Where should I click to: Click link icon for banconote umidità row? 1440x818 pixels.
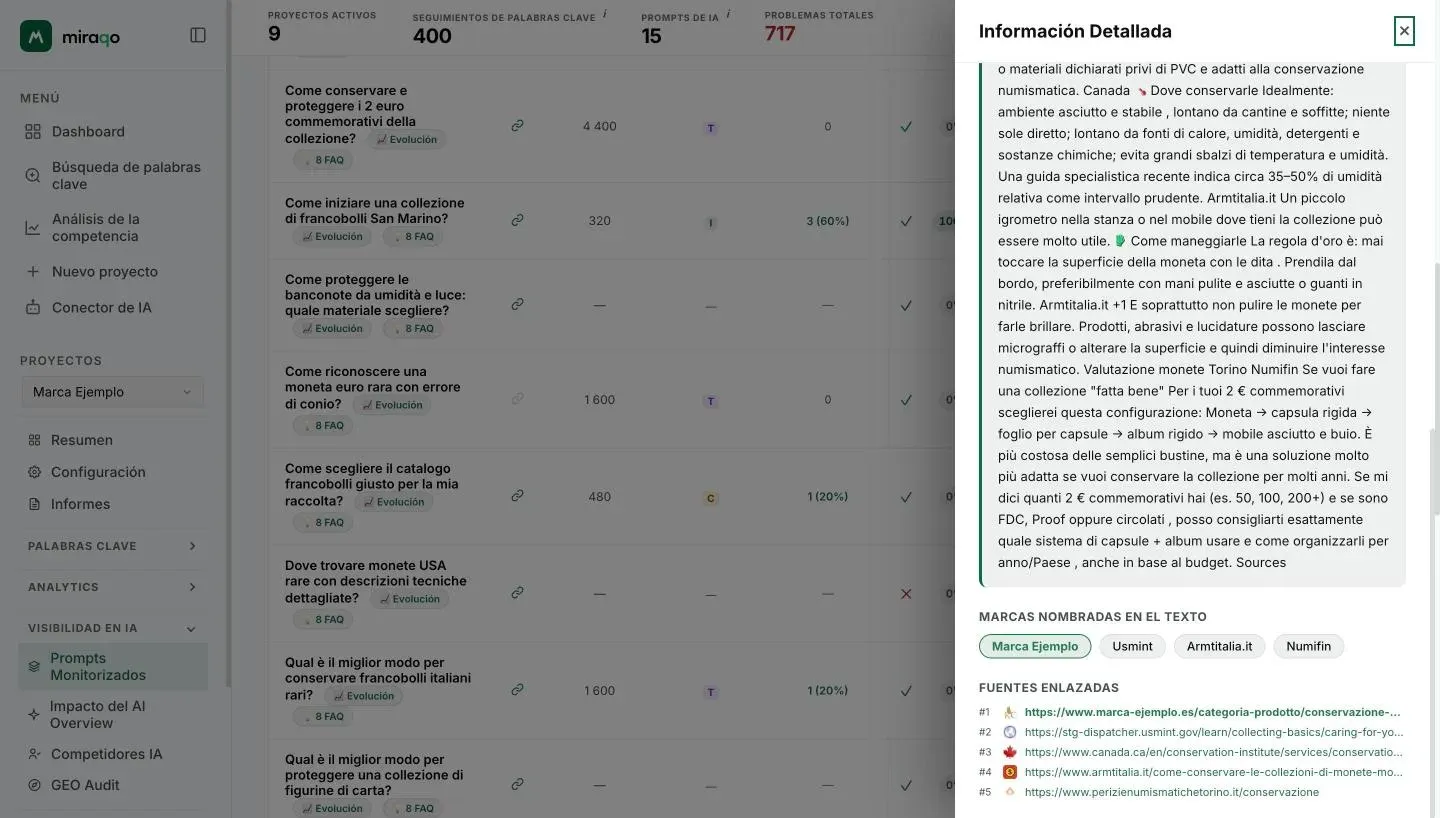[517, 304]
